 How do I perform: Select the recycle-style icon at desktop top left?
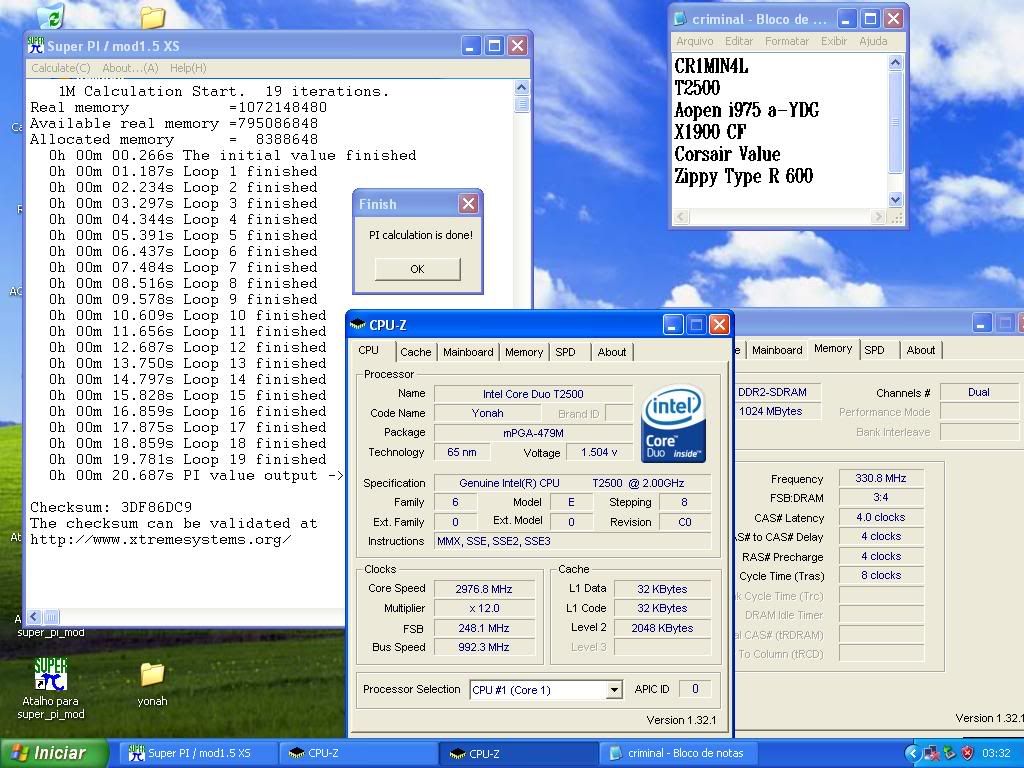(x=51, y=16)
